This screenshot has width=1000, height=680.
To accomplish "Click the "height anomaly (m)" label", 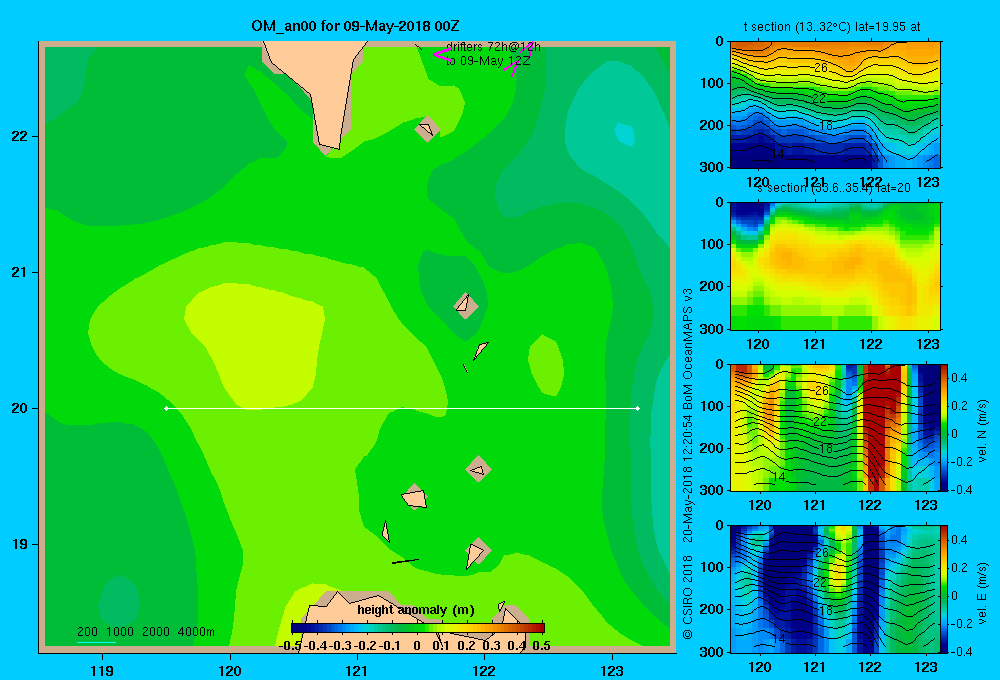I will point(416,610).
